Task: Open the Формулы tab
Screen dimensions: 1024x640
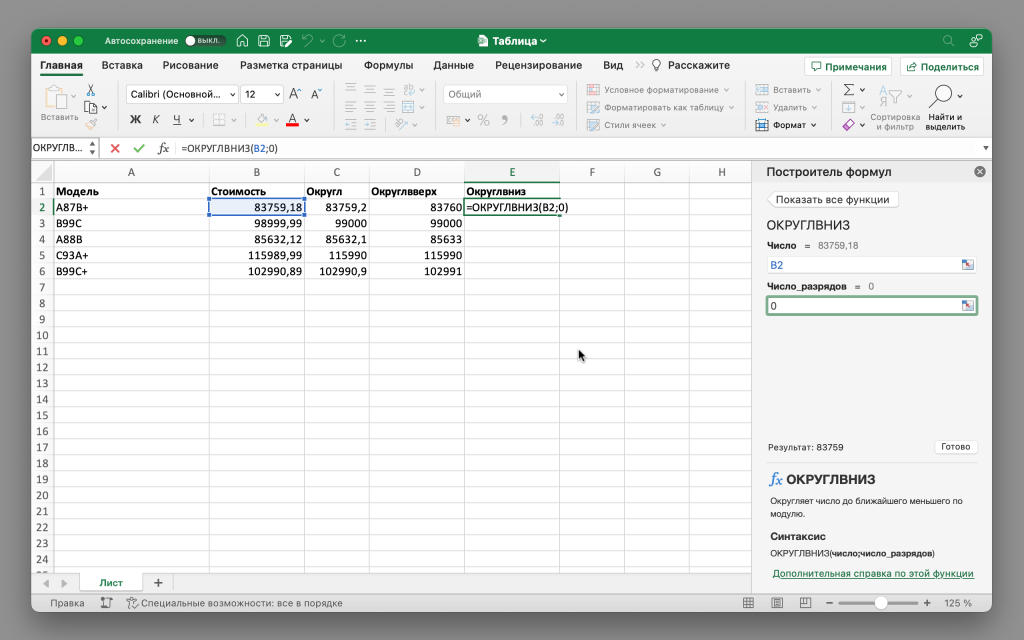Action: (x=389, y=65)
